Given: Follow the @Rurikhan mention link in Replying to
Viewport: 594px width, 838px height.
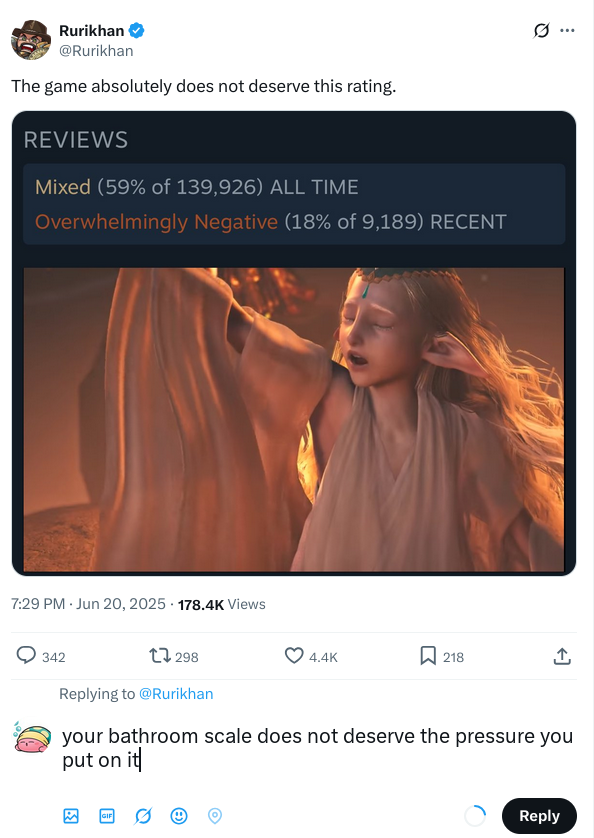Looking at the screenshot, I should 176,694.
